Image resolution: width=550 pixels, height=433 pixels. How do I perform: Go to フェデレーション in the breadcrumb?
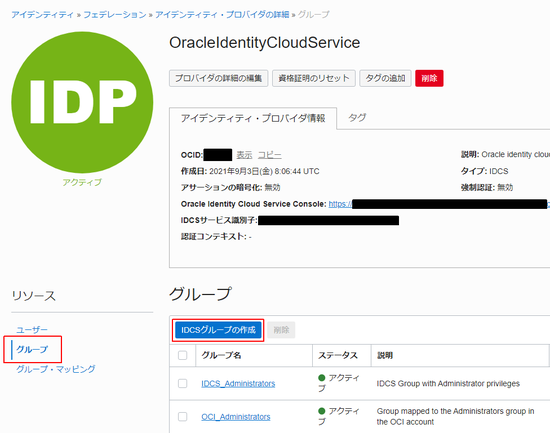(115, 15)
